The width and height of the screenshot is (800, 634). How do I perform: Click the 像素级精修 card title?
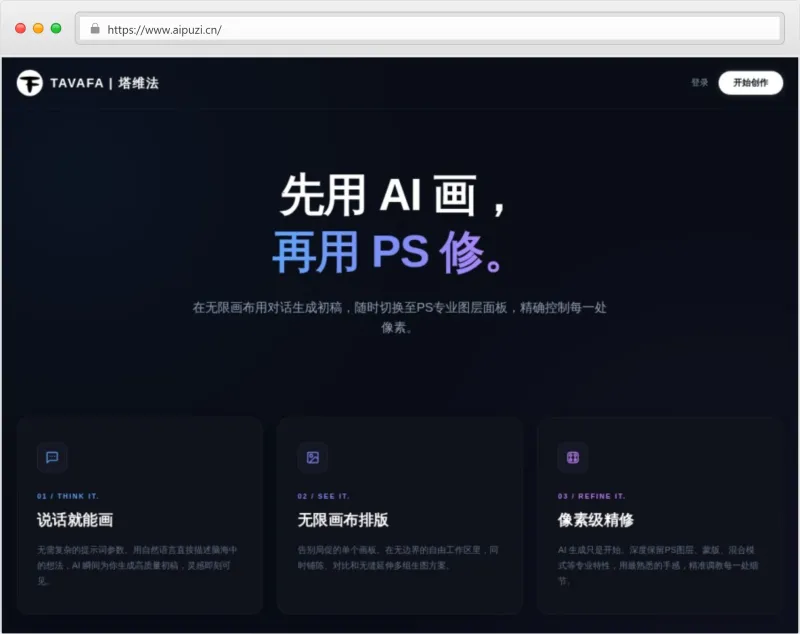(x=595, y=520)
